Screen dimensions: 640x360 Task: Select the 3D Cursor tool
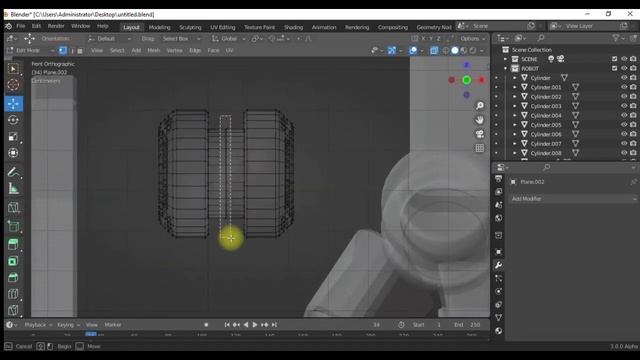(13, 85)
